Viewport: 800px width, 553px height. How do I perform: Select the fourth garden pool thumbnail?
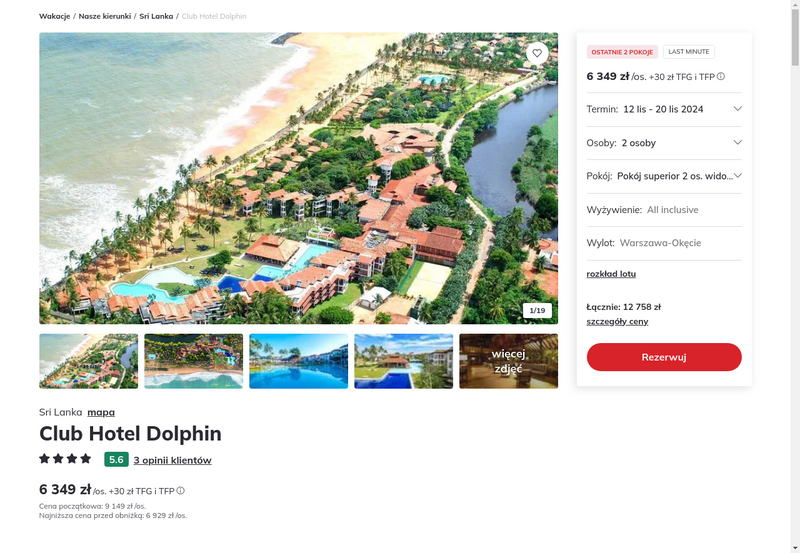(x=404, y=361)
